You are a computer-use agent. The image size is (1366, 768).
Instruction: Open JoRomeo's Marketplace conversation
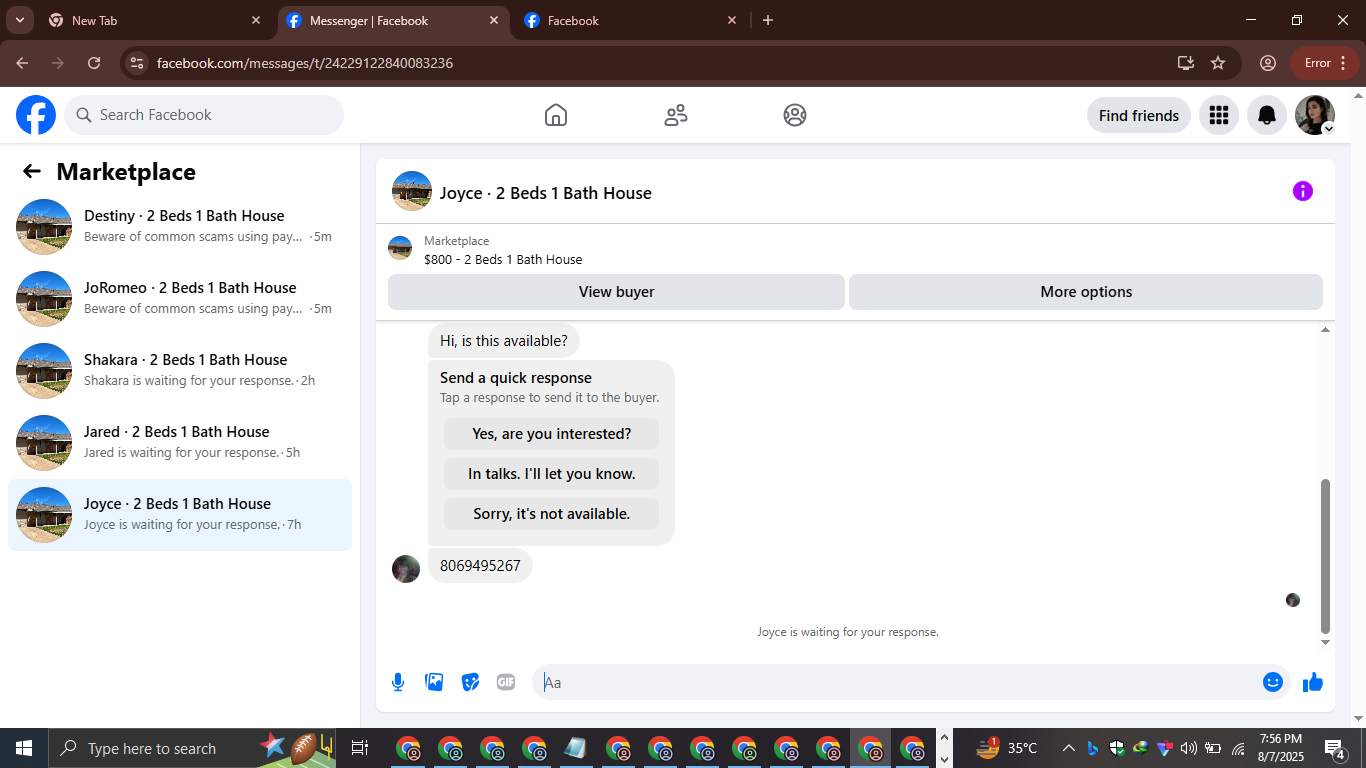coord(180,299)
